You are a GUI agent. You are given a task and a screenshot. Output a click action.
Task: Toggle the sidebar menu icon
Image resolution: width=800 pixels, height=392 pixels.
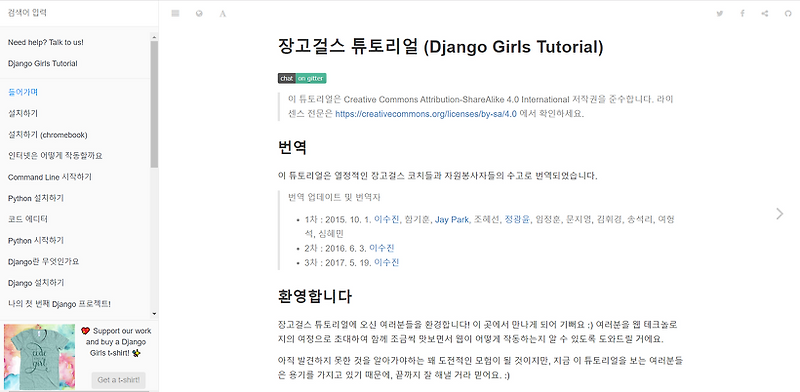click(x=176, y=13)
